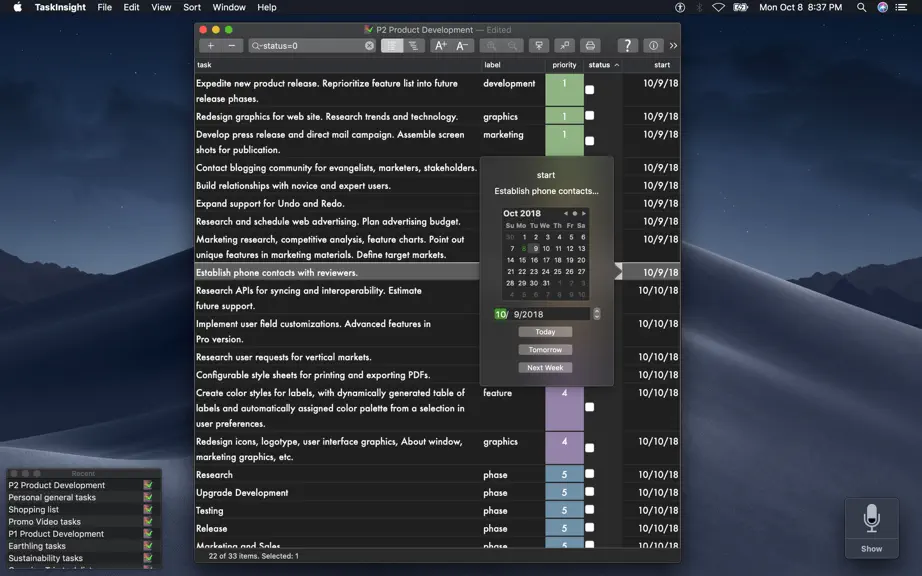Viewport: 922px width, 576px height.
Task: Click the date field stepper arrows
Action: click(x=597, y=314)
